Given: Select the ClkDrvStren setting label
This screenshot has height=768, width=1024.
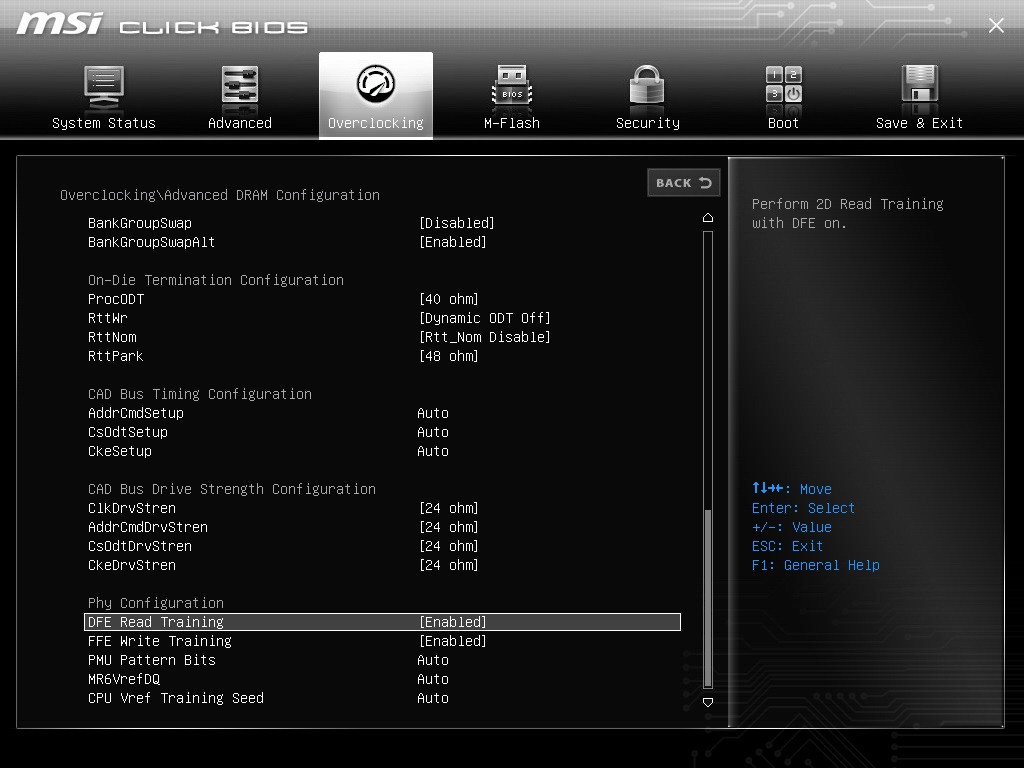Looking at the screenshot, I should 132,508.
